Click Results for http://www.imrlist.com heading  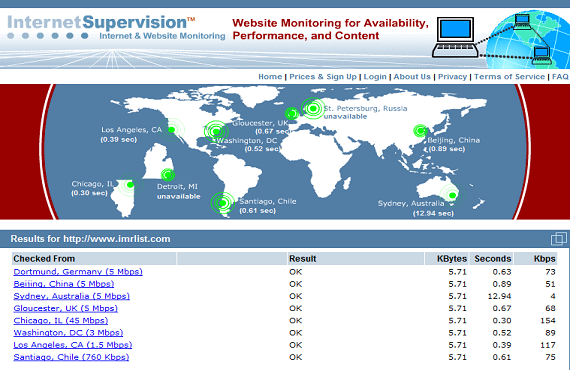pyautogui.click(x=90, y=239)
